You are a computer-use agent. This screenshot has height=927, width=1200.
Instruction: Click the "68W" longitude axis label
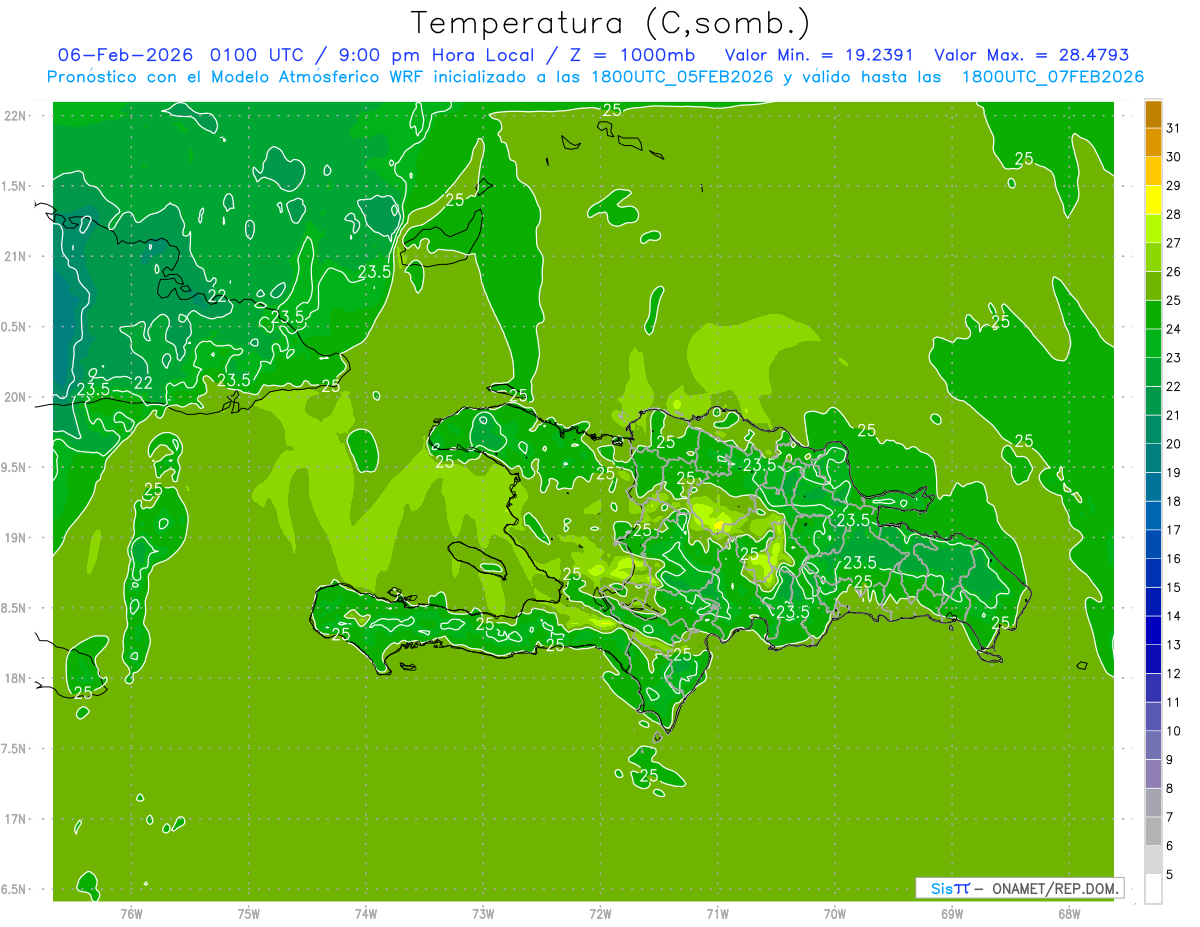(x=1069, y=913)
